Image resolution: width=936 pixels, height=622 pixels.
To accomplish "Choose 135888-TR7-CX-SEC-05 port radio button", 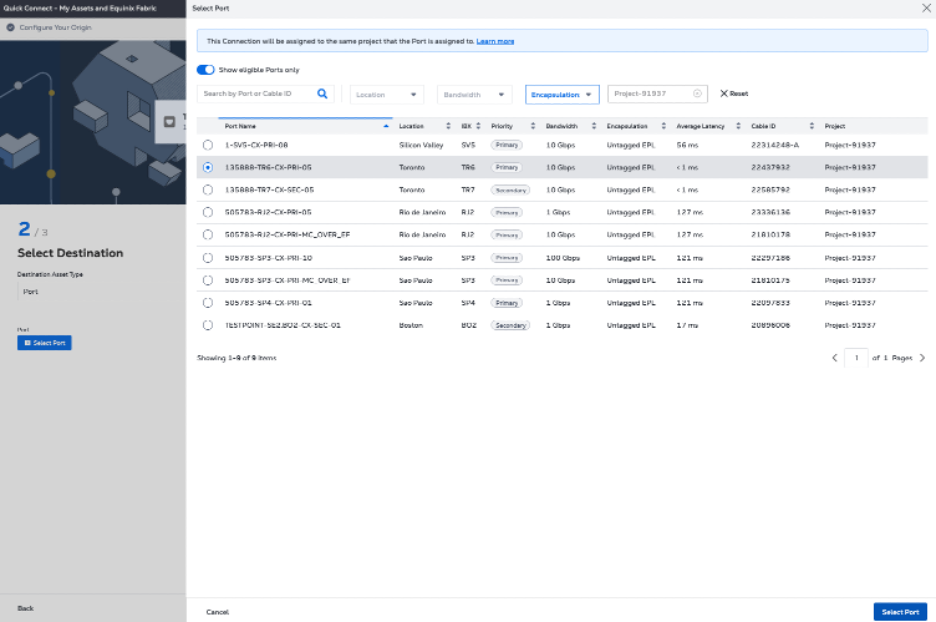I will tap(208, 190).
